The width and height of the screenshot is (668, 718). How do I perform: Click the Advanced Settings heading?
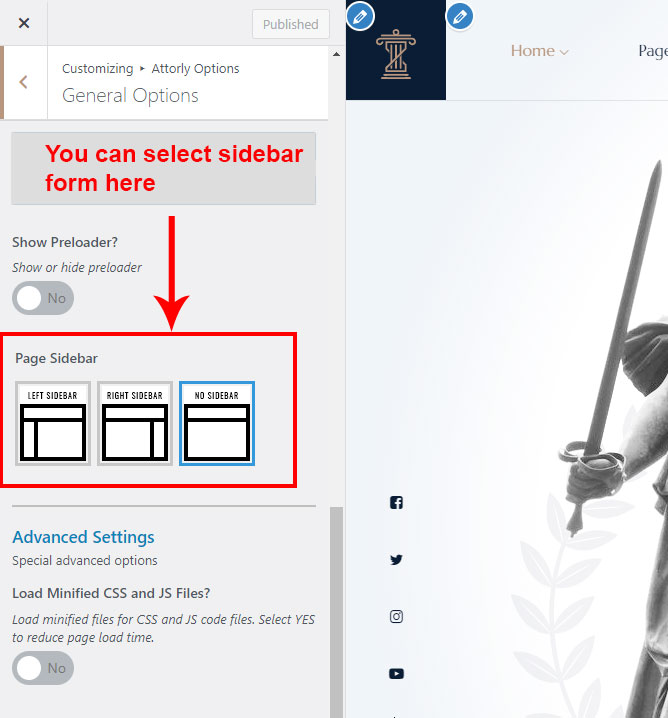pos(83,537)
